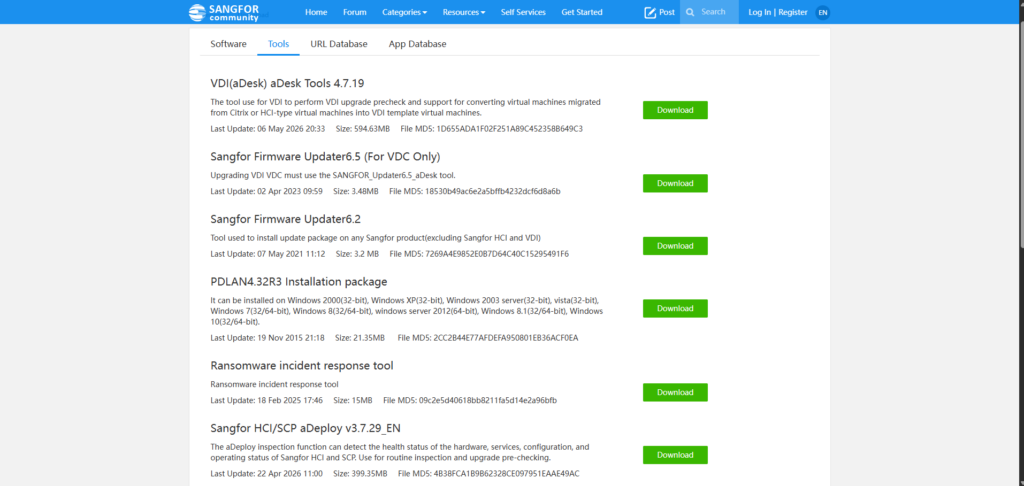Download VDI(aDesk) aDesk Tools 4.7.19
1024x486 pixels.
coord(675,110)
